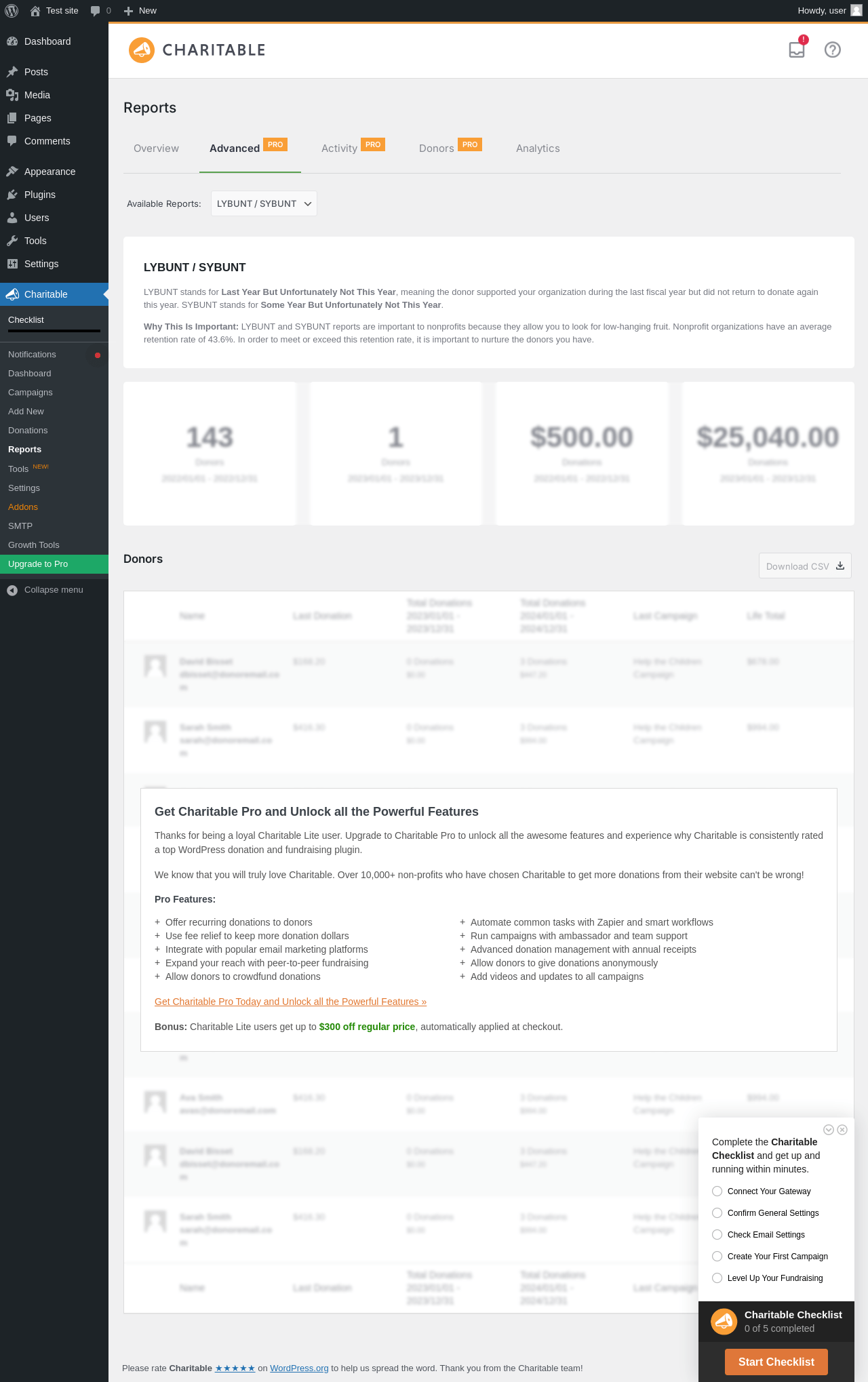Close the Charitable Checklist popup
The width and height of the screenshot is (868, 1382).
tap(842, 1130)
